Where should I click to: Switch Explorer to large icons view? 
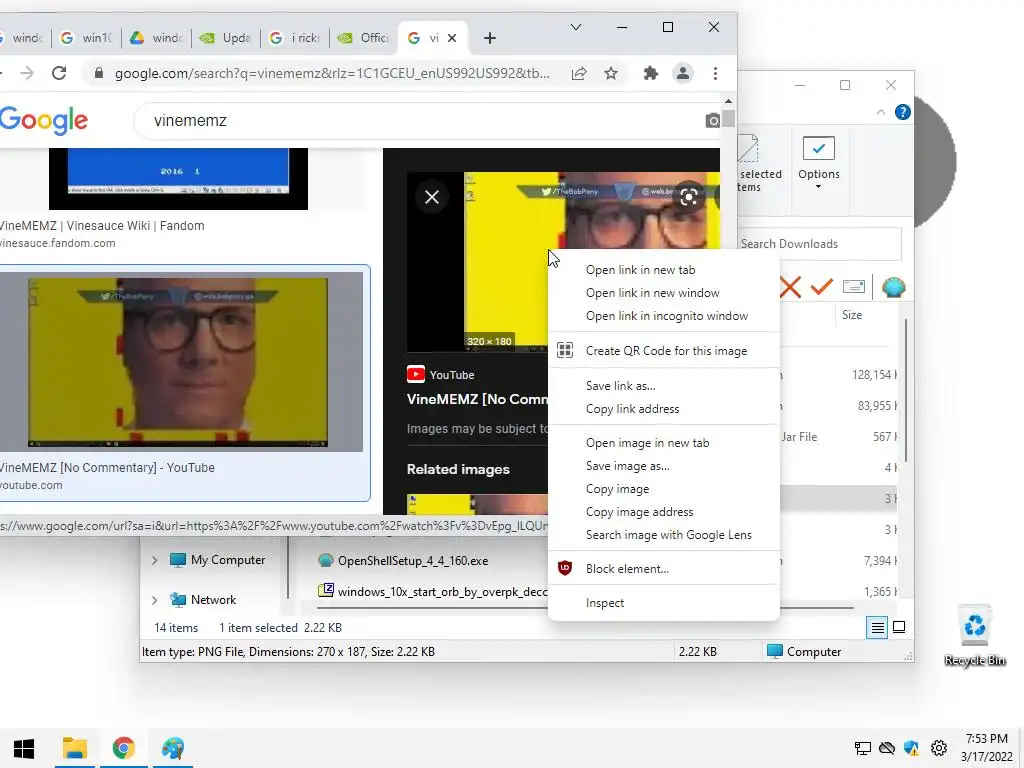pyautogui.click(x=899, y=628)
